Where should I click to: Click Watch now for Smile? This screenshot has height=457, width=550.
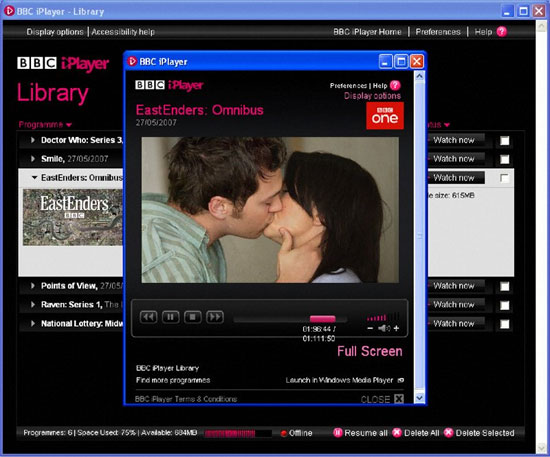pos(456,159)
